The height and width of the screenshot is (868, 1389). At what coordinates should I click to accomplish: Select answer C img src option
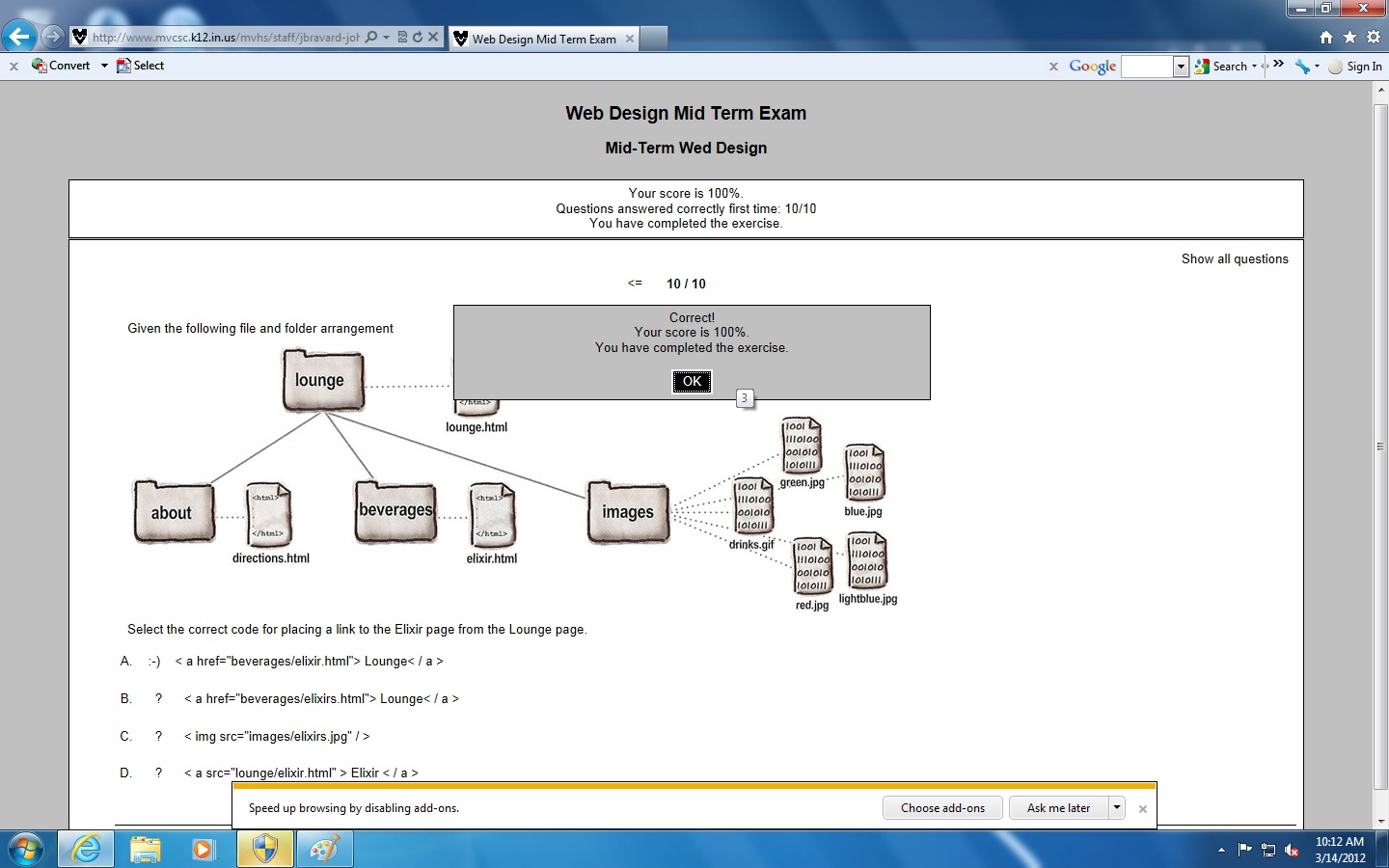(x=158, y=736)
